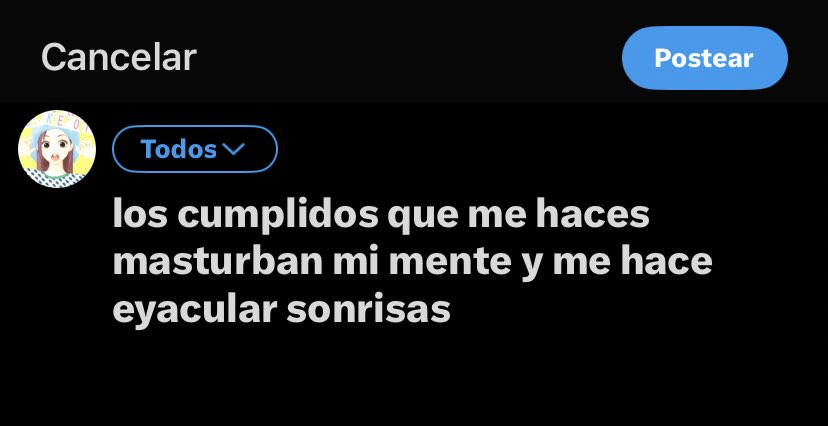Click the Todos label text

[179, 149]
